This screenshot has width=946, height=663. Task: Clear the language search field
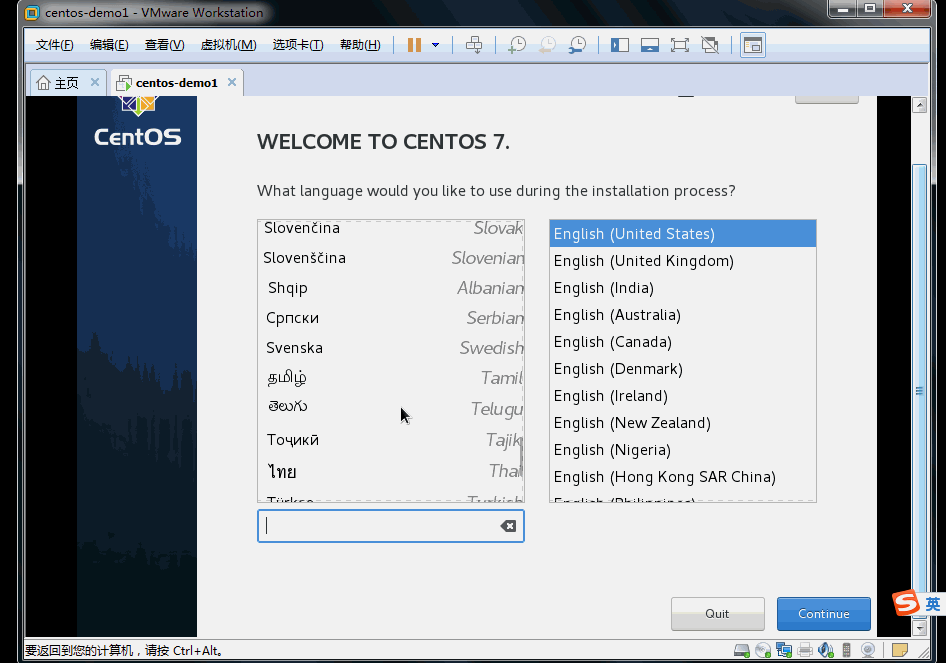coord(508,526)
